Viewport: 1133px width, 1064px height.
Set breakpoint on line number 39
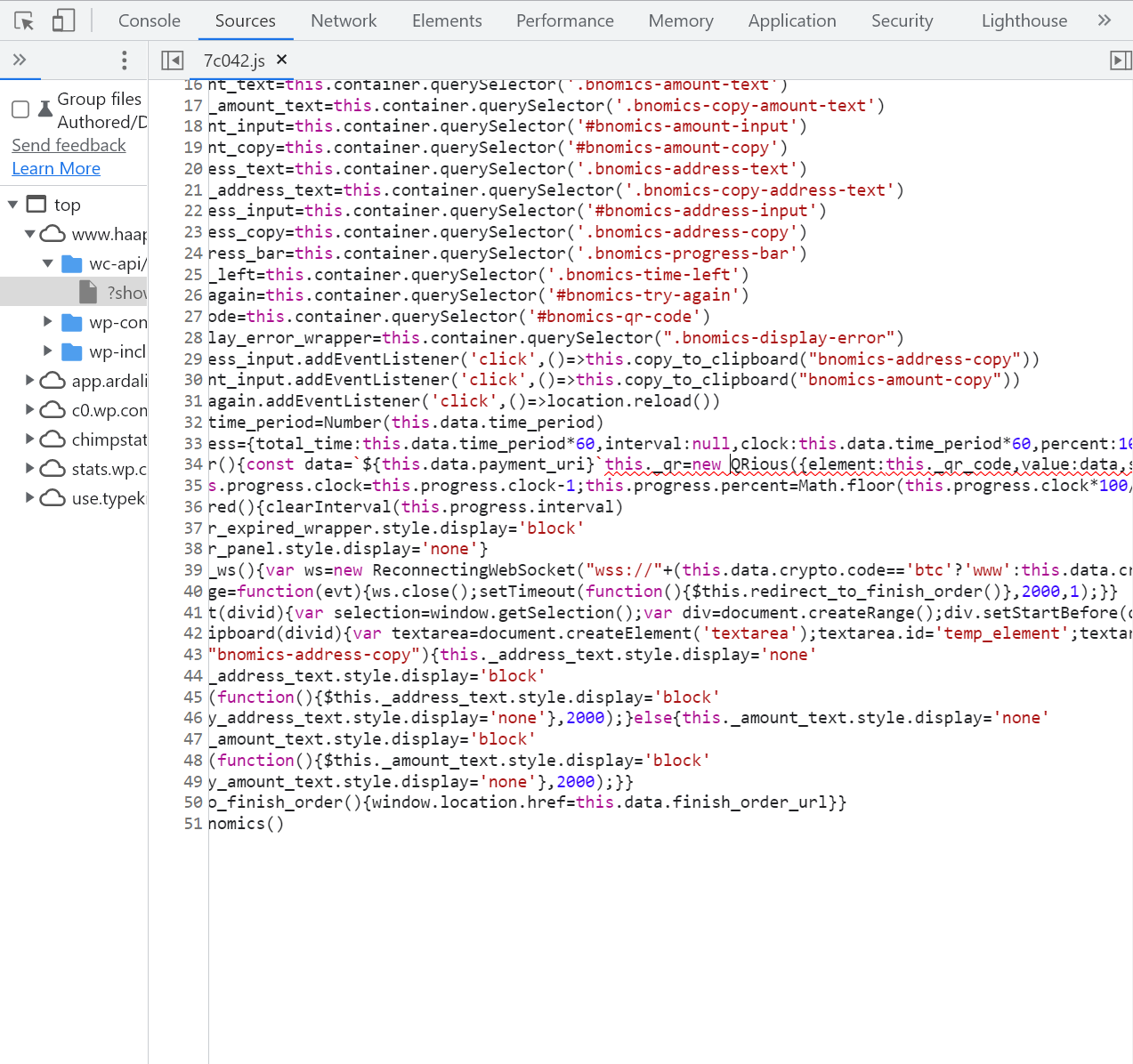(x=193, y=570)
